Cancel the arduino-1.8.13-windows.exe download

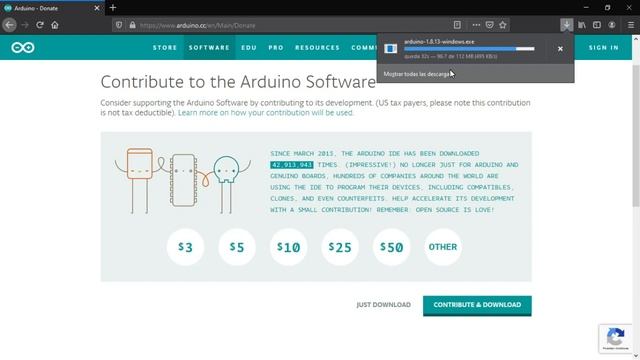coord(560,49)
